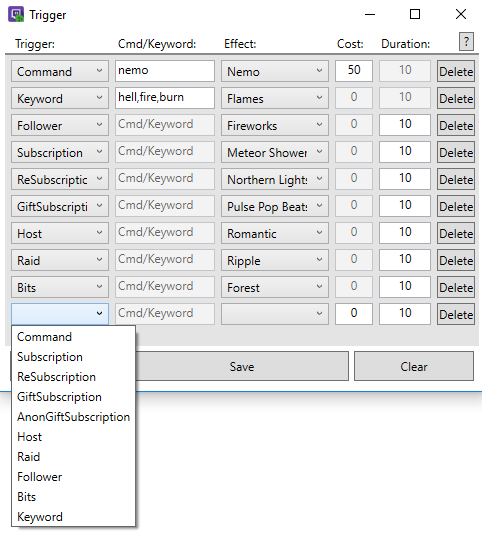Open the Nemo effect dropdown
Screen dimensions: 482x534
275,71
